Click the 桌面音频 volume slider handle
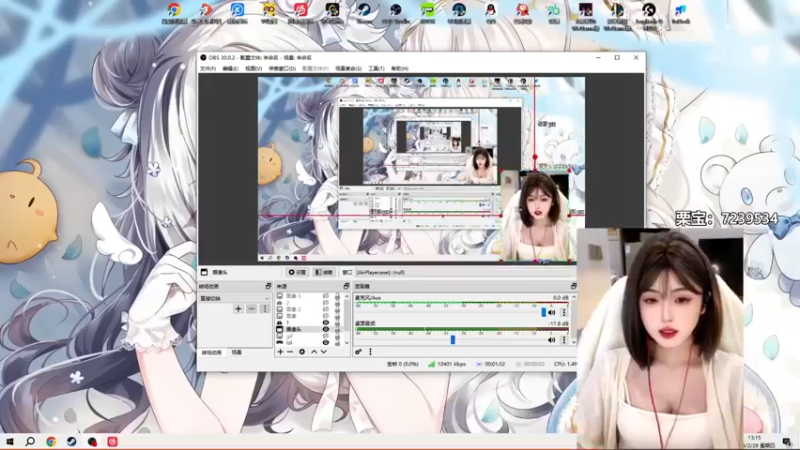 453,339
